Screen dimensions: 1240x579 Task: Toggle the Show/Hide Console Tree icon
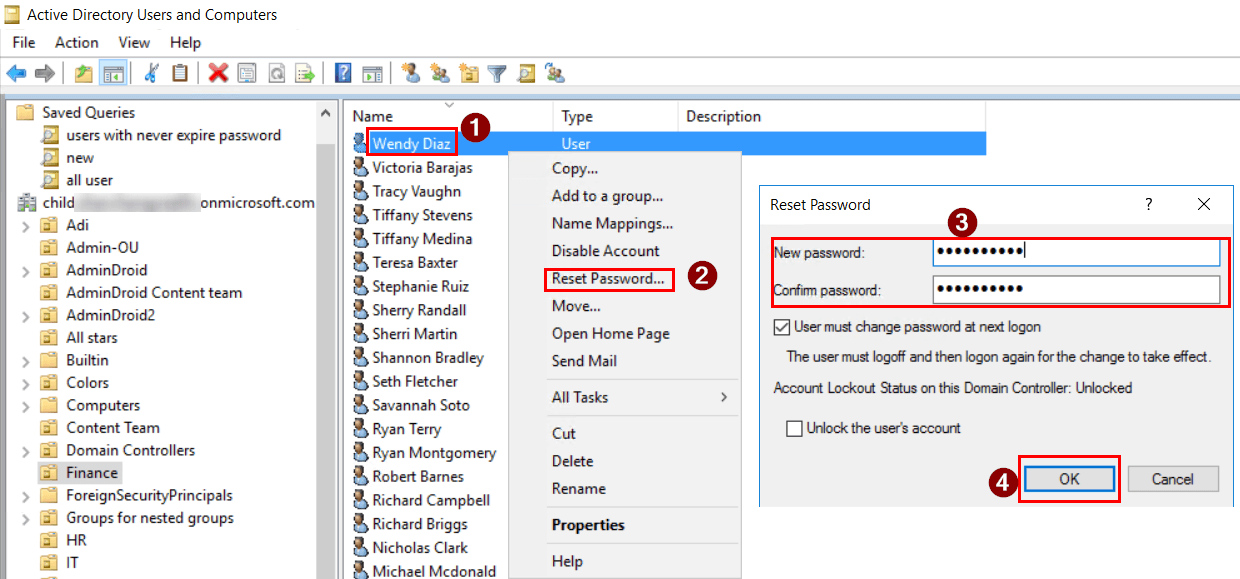113,72
